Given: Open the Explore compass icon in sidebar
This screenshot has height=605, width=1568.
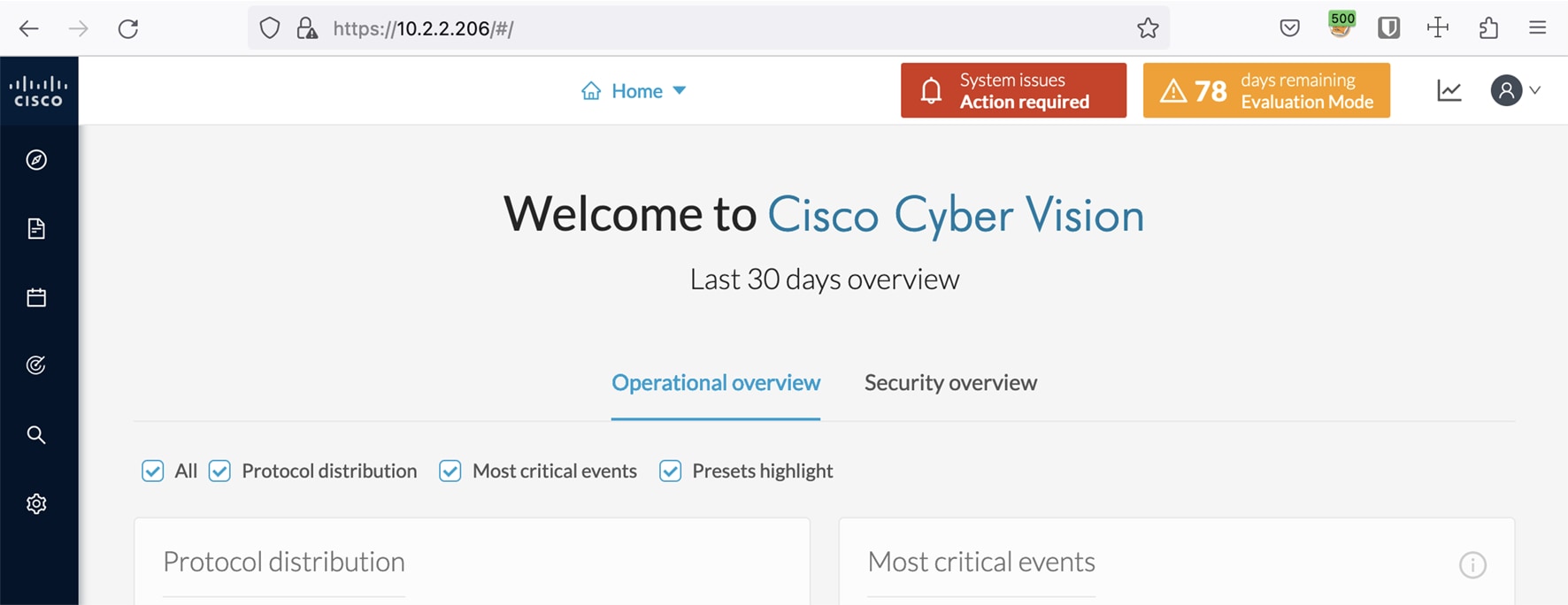Looking at the screenshot, I should click(36, 160).
